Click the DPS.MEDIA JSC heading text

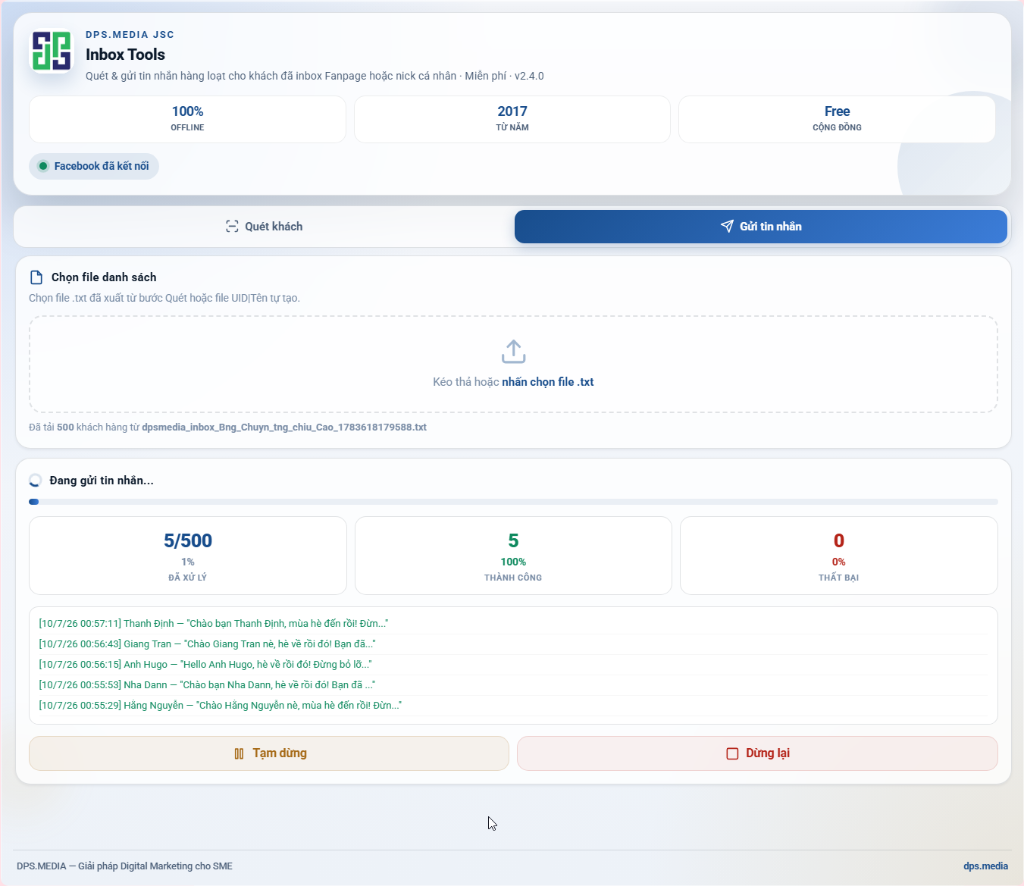pyautogui.click(x=130, y=35)
